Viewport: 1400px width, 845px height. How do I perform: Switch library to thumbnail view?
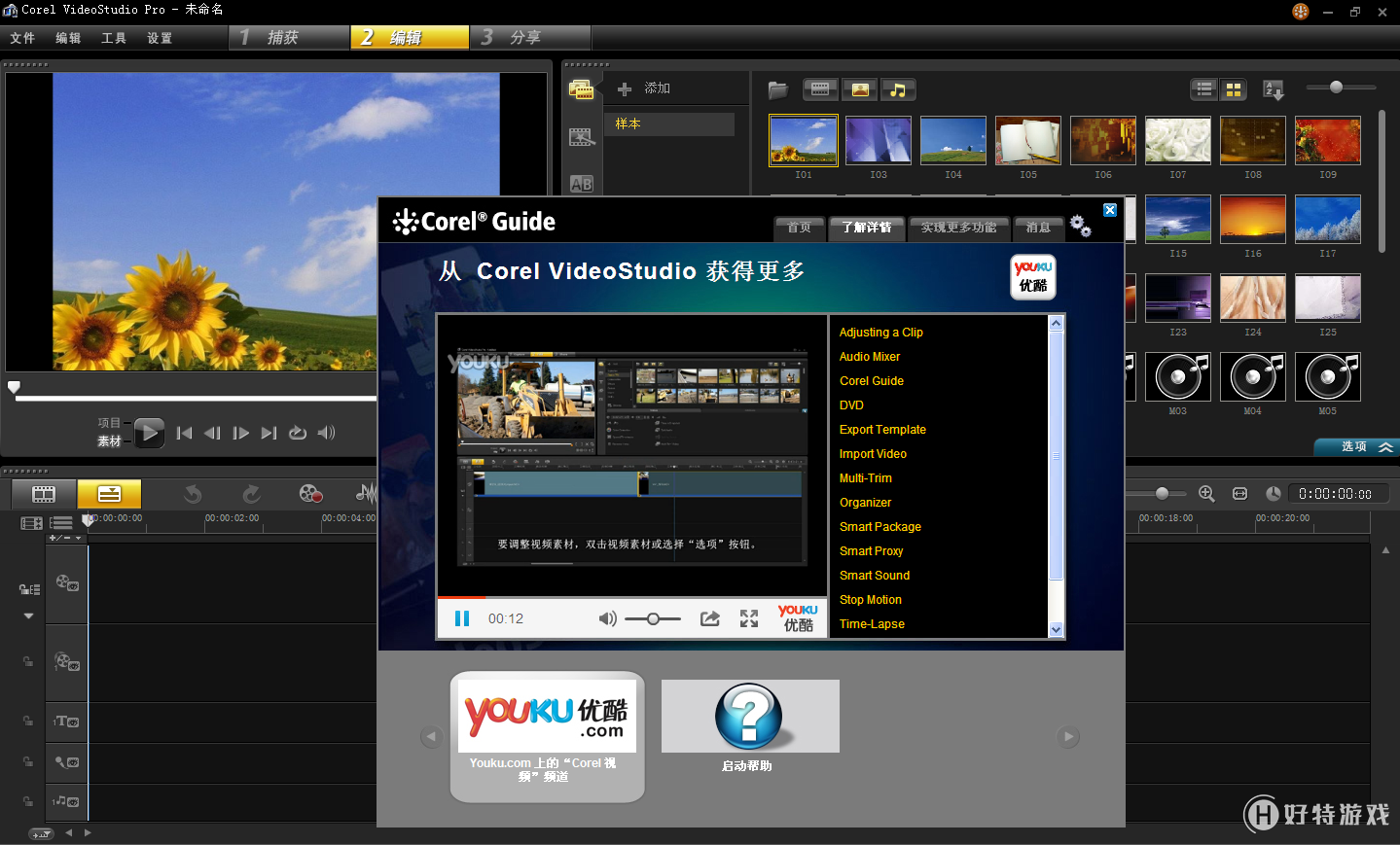pyautogui.click(x=1234, y=89)
